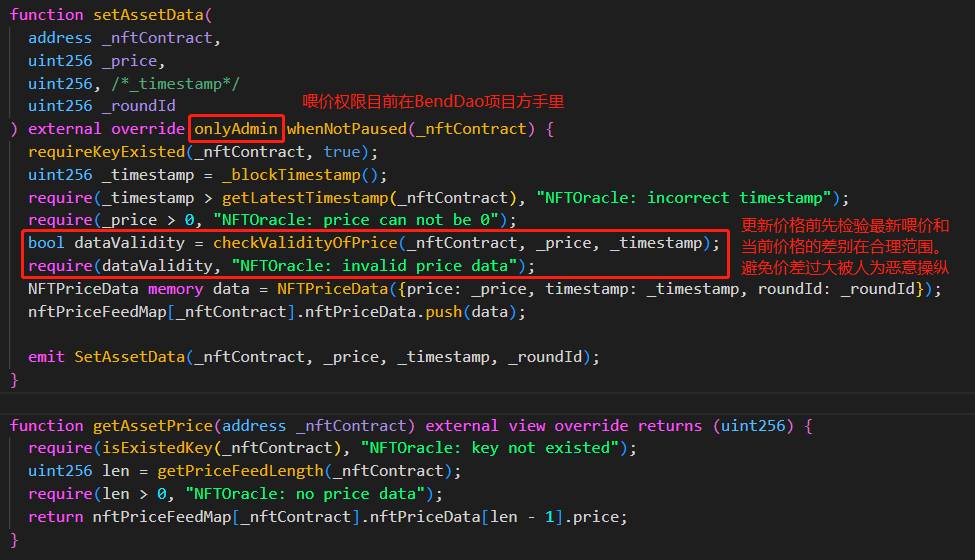Select the "NFTOracle: price can not be 0" string
This screenshot has height=560, width=975.
click(x=356, y=220)
